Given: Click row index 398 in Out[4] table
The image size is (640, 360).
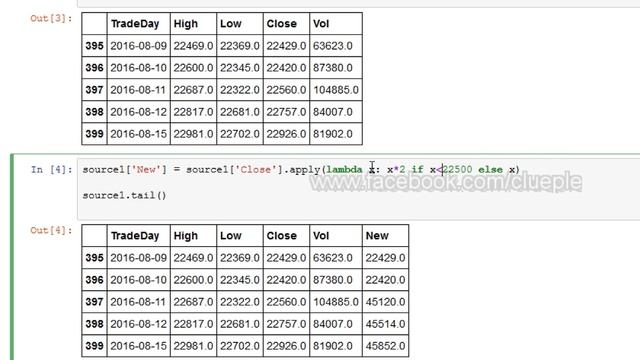Looking at the screenshot, I should (x=94, y=324).
